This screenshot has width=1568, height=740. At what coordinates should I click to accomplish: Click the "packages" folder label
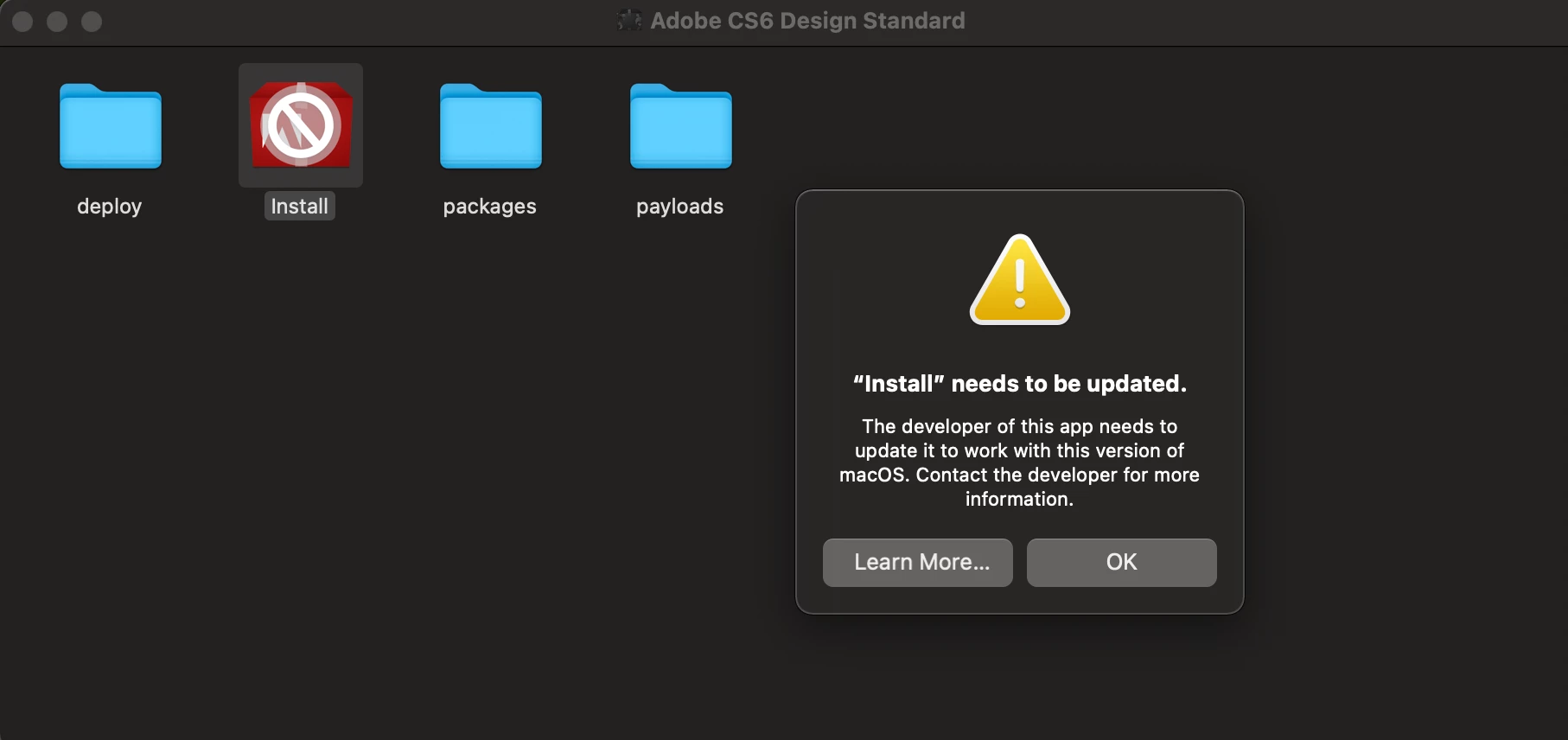(490, 207)
